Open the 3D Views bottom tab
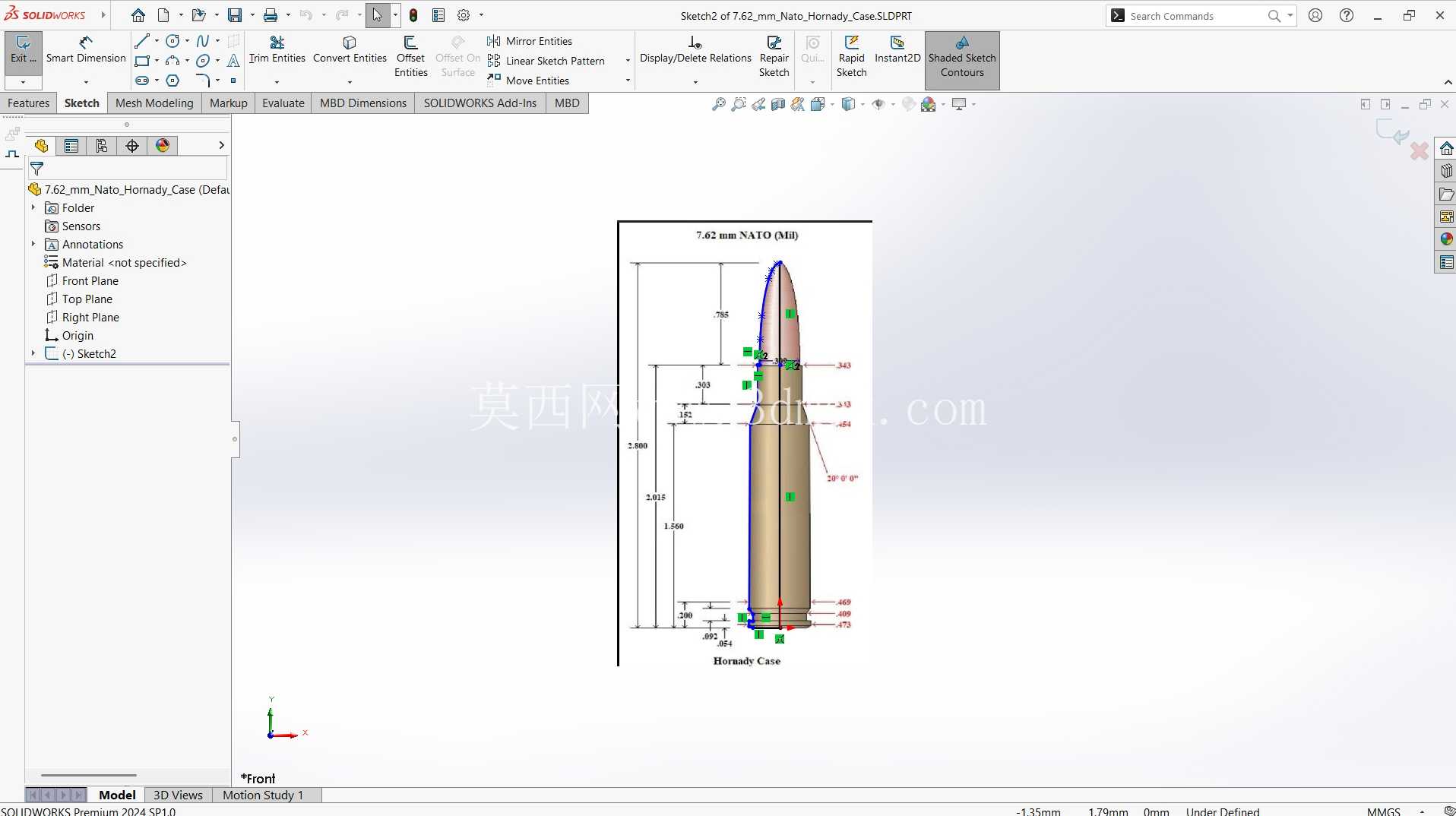The height and width of the screenshot is (816, 1456). 178,795
